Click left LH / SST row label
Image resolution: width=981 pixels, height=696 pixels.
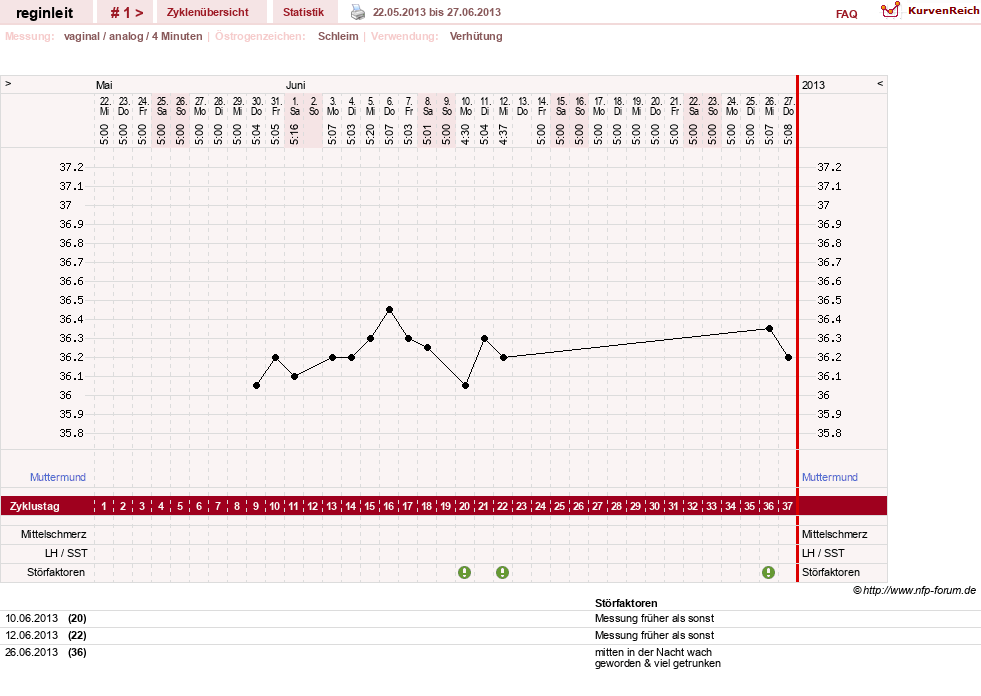(66, 553)
